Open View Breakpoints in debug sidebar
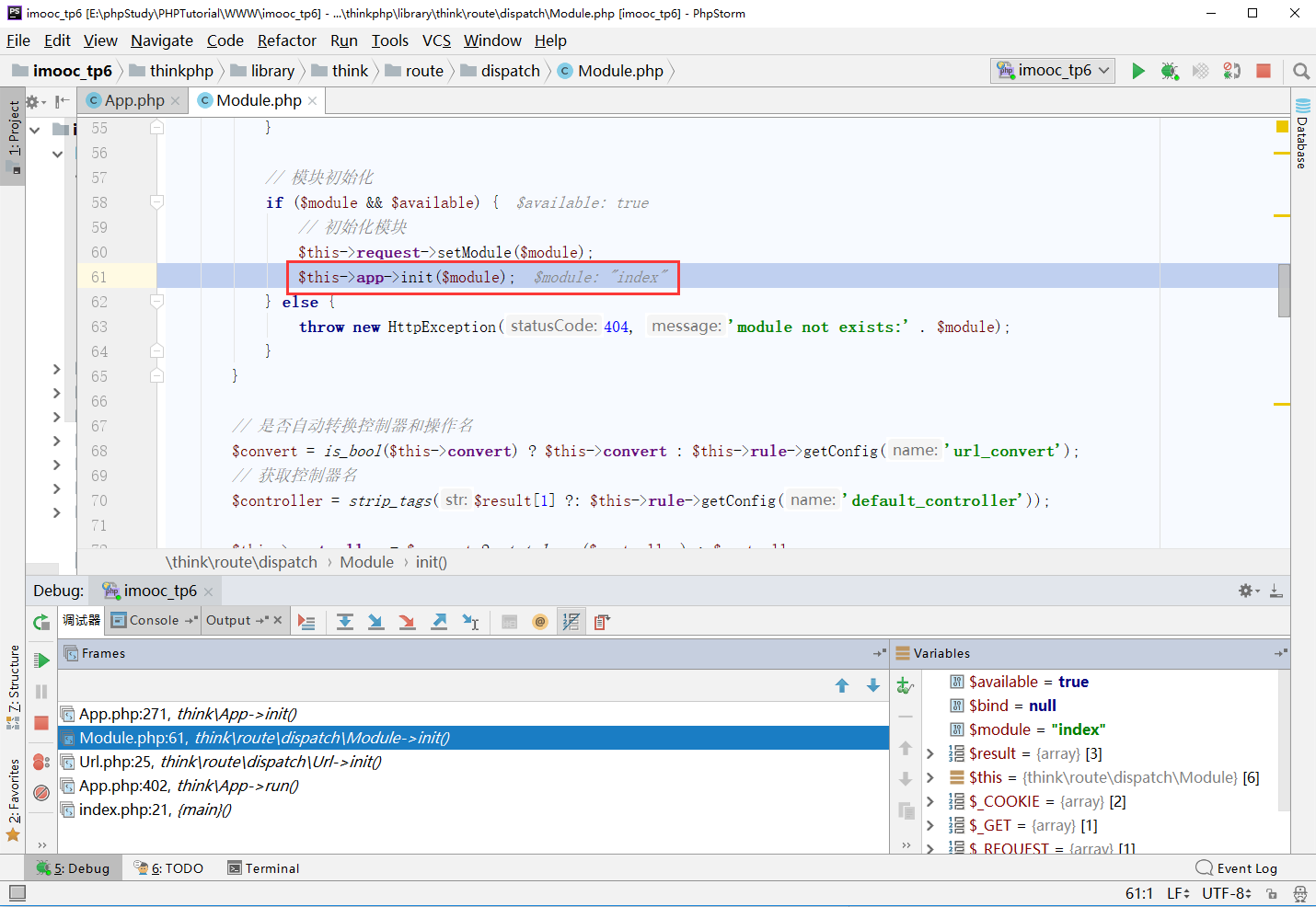Viewport: 1316px width, 907px height. 41,762
